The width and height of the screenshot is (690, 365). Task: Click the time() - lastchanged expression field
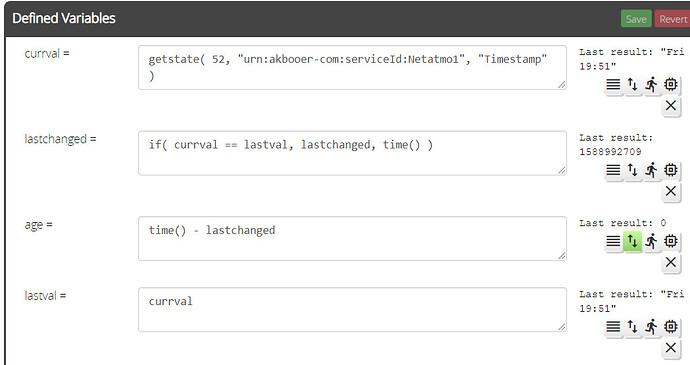(x=352, y=238)
